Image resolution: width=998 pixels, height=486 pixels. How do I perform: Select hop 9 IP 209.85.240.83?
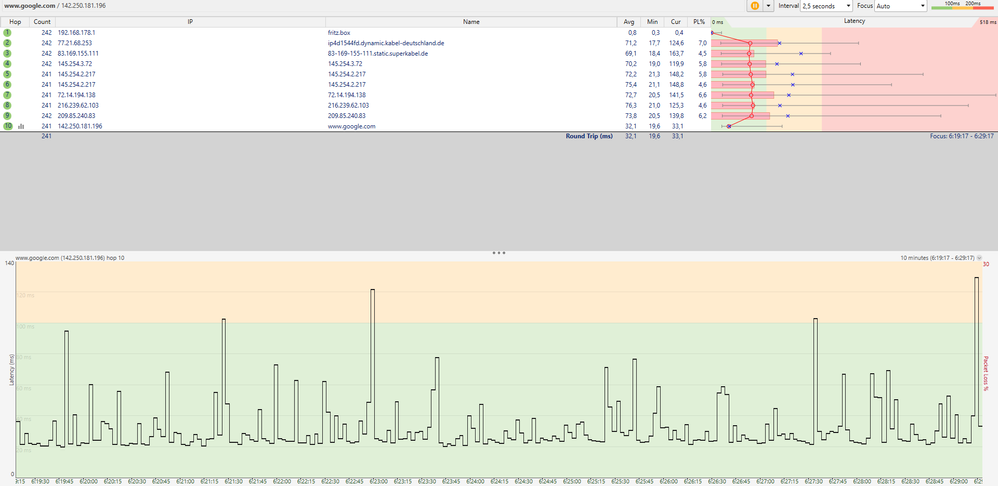click(x=76, y=115)
